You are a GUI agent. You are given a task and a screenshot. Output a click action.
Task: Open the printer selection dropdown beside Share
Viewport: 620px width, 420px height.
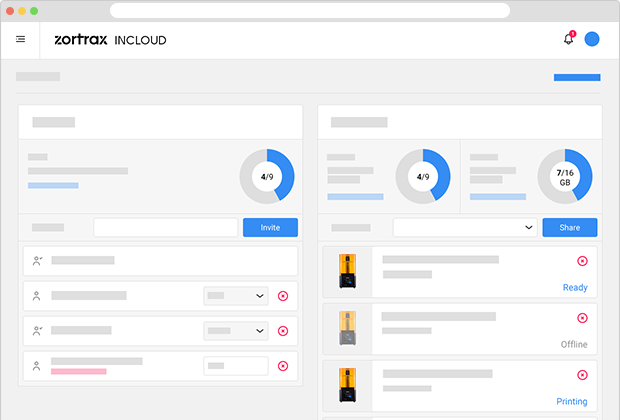coord(465,228)
